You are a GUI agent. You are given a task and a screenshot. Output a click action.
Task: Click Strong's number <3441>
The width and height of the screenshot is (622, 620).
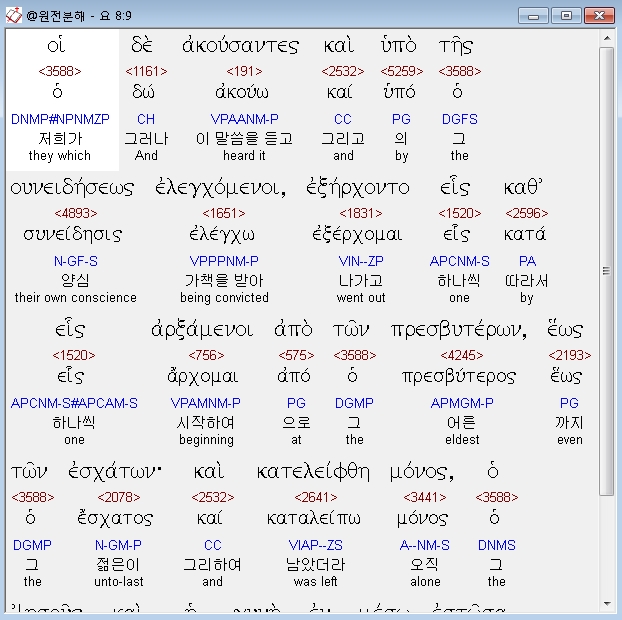[425, 497]
